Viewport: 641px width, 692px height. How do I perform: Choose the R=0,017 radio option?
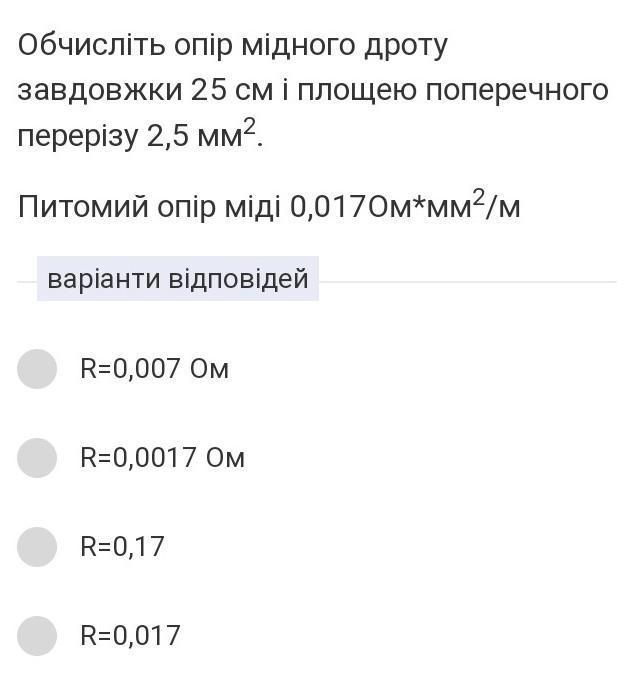(38, 635)
